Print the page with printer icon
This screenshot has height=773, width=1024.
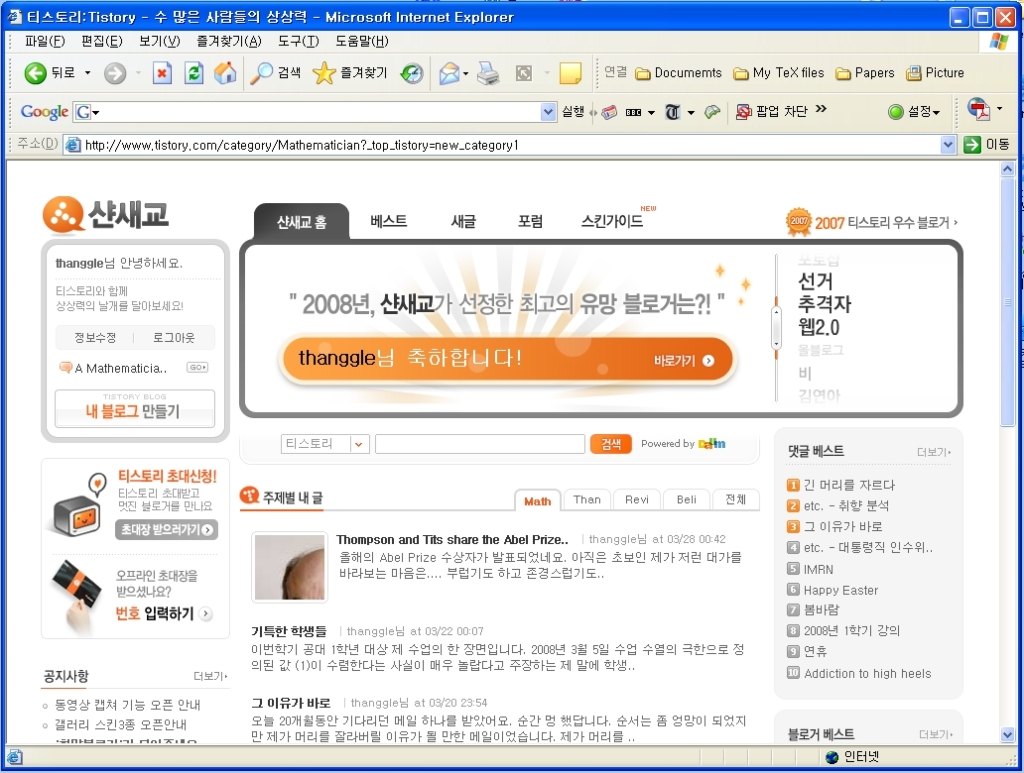click(x=488, y=73)
